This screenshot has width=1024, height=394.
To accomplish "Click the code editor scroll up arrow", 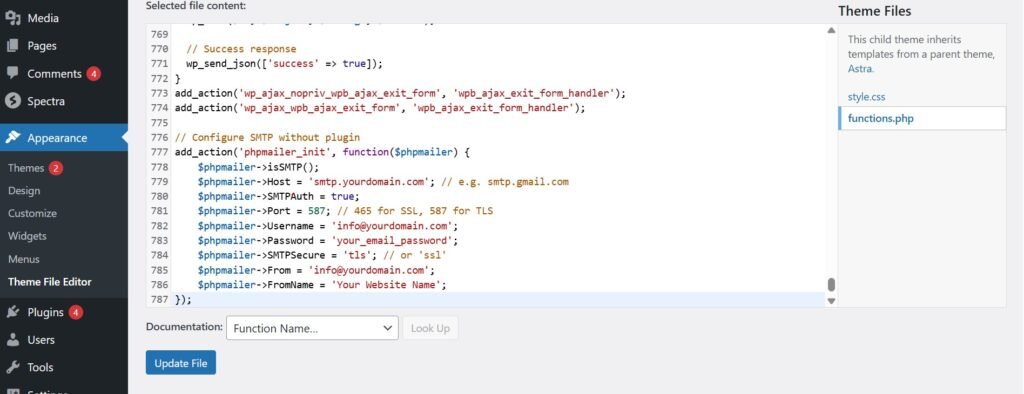I will pos(831,30).
